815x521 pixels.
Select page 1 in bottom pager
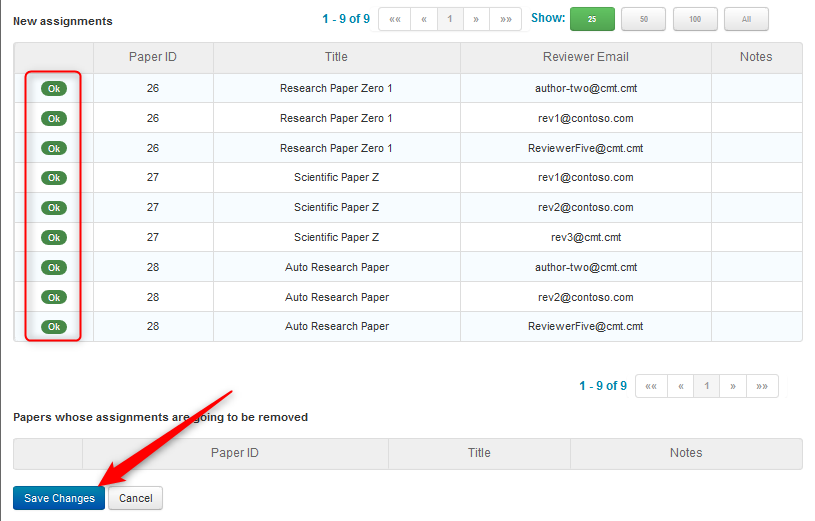coord(707,386)
